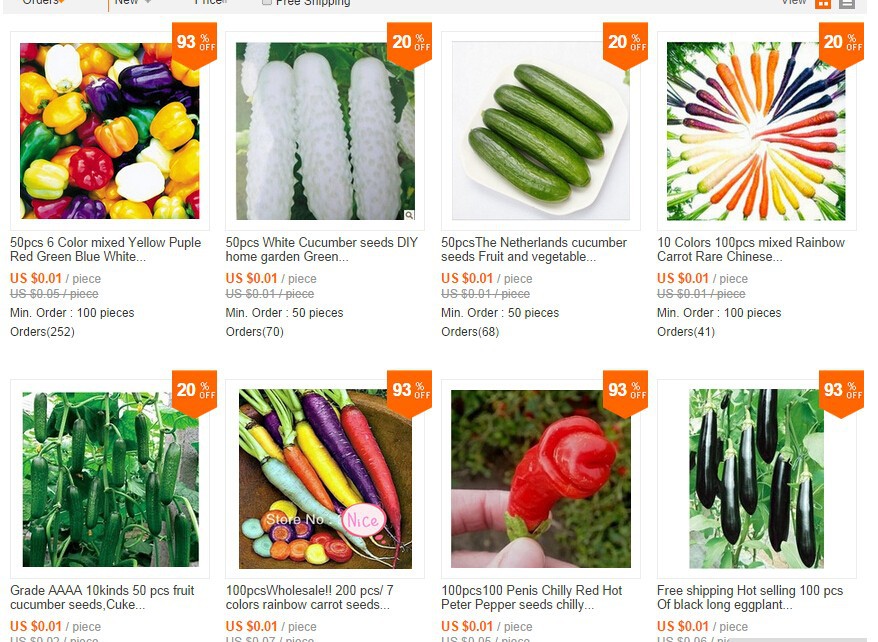Open 50pcs 6 Color mixed pepper title

point(105,250)
